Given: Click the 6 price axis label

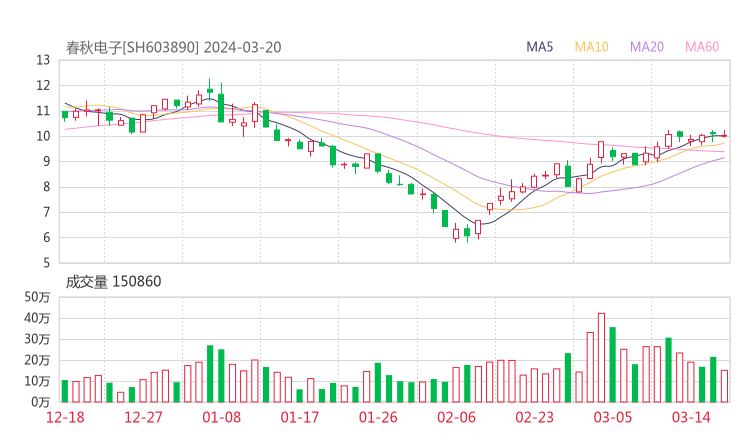Looking at the screenshot, I should pos(46,237).
